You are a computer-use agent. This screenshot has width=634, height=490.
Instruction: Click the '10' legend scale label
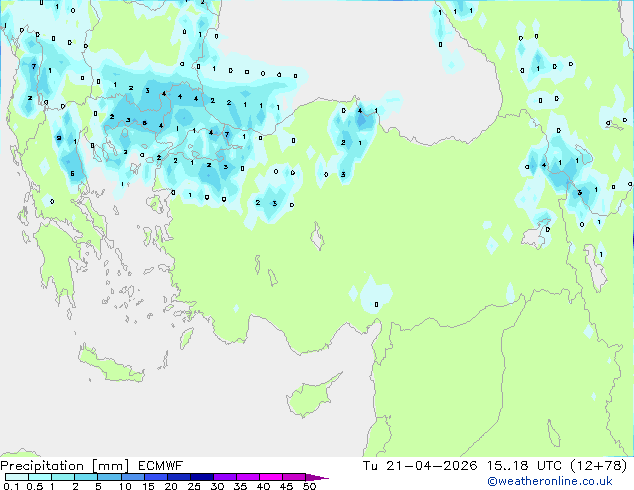coord(125,486)
